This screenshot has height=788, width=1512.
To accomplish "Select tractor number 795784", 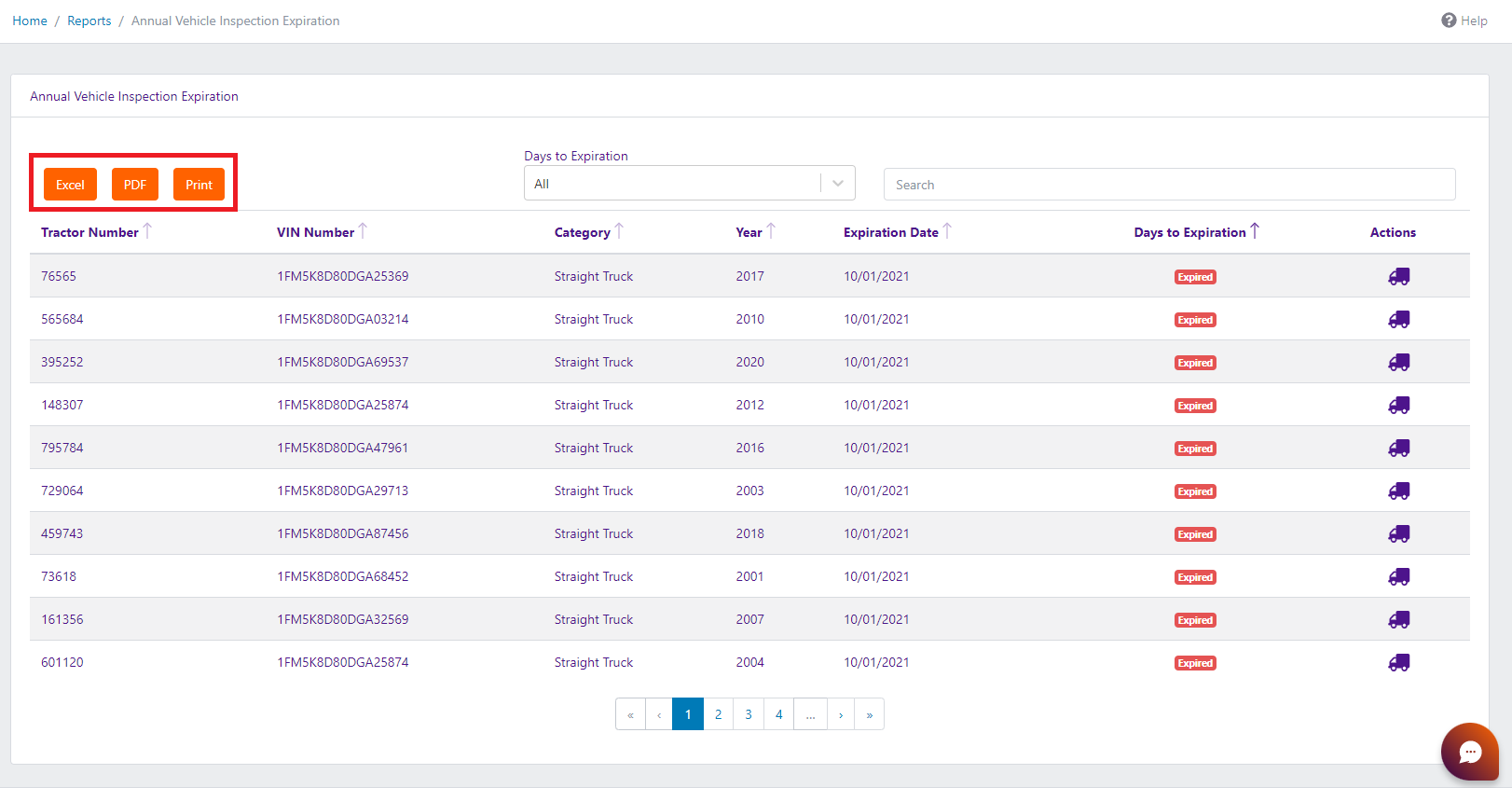I will [62, 448].
